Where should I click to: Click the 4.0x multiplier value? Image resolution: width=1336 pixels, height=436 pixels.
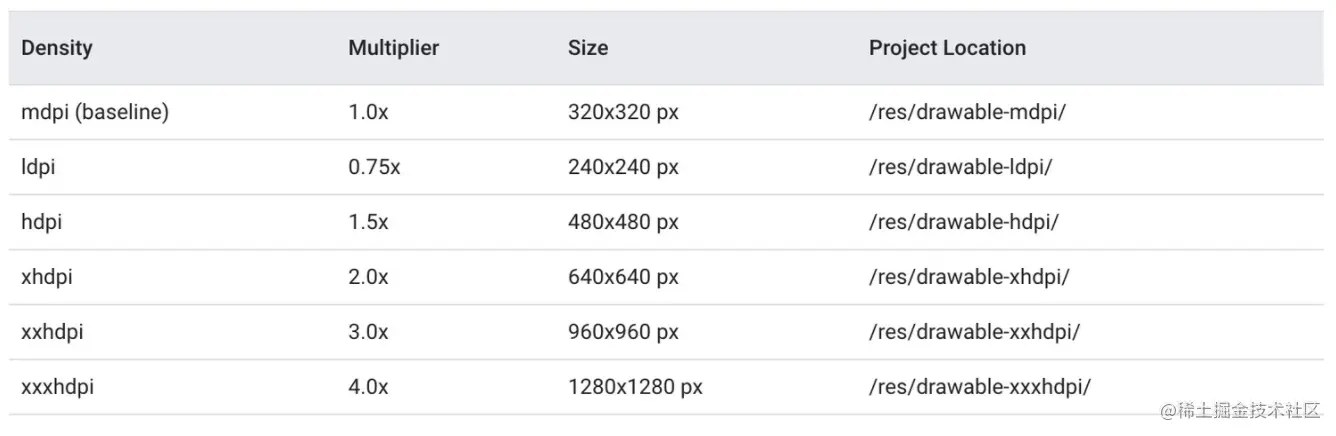point(368,387)
